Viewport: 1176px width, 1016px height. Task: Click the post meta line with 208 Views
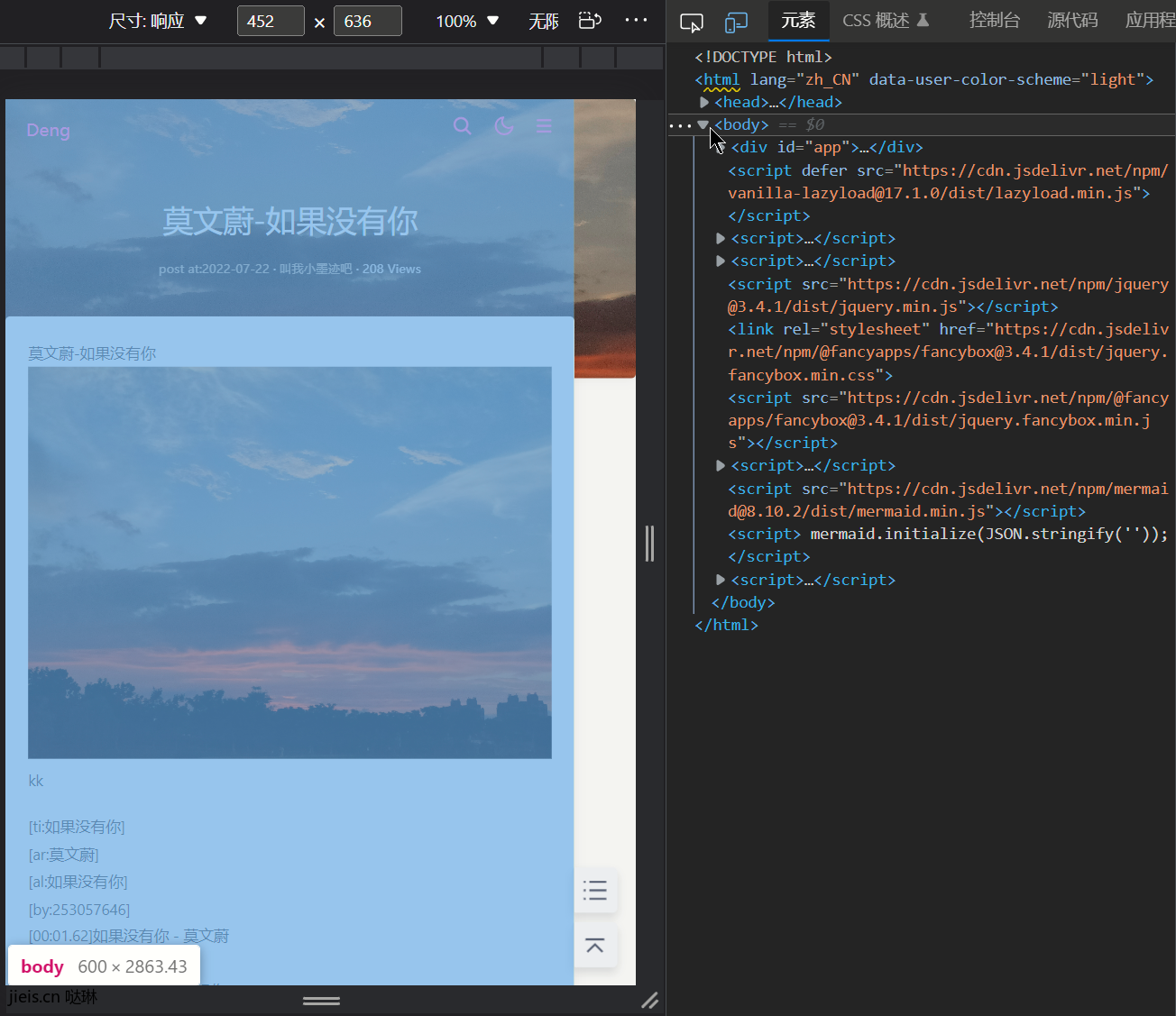pos(289,269)
